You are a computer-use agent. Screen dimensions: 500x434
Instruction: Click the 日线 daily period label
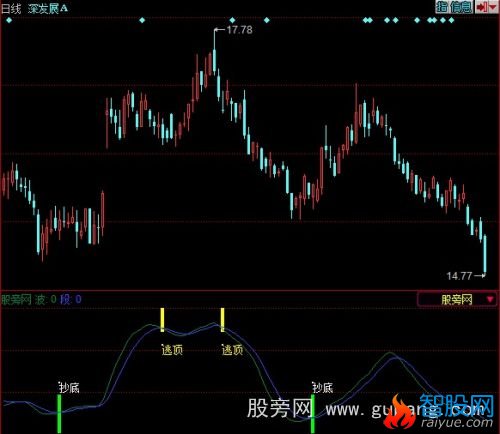click(x=11, y=8)
